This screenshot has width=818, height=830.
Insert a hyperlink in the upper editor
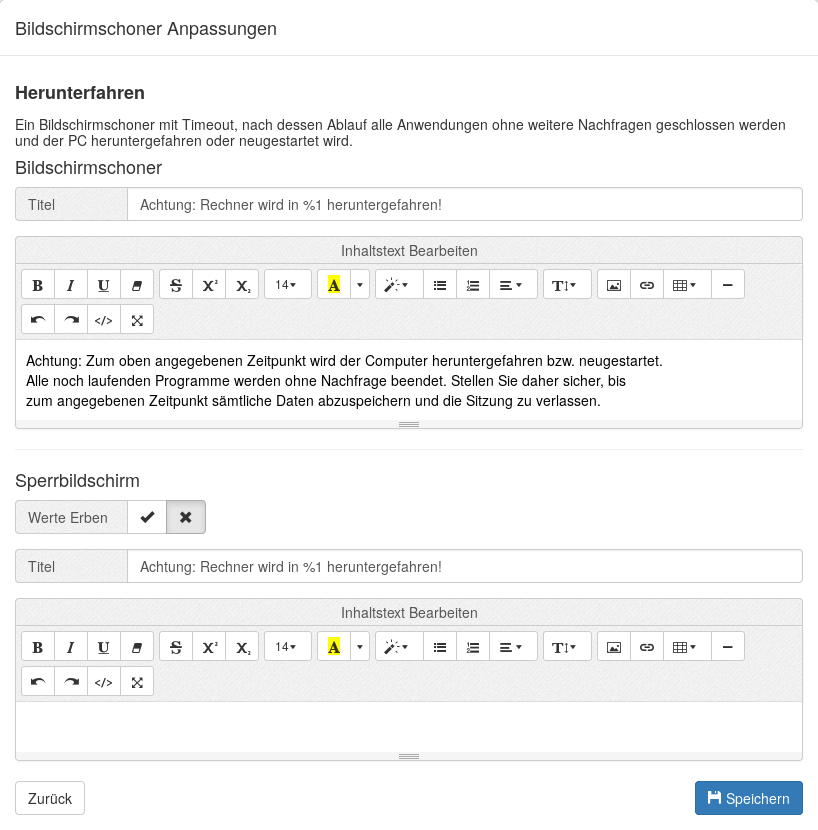(646, 284)
